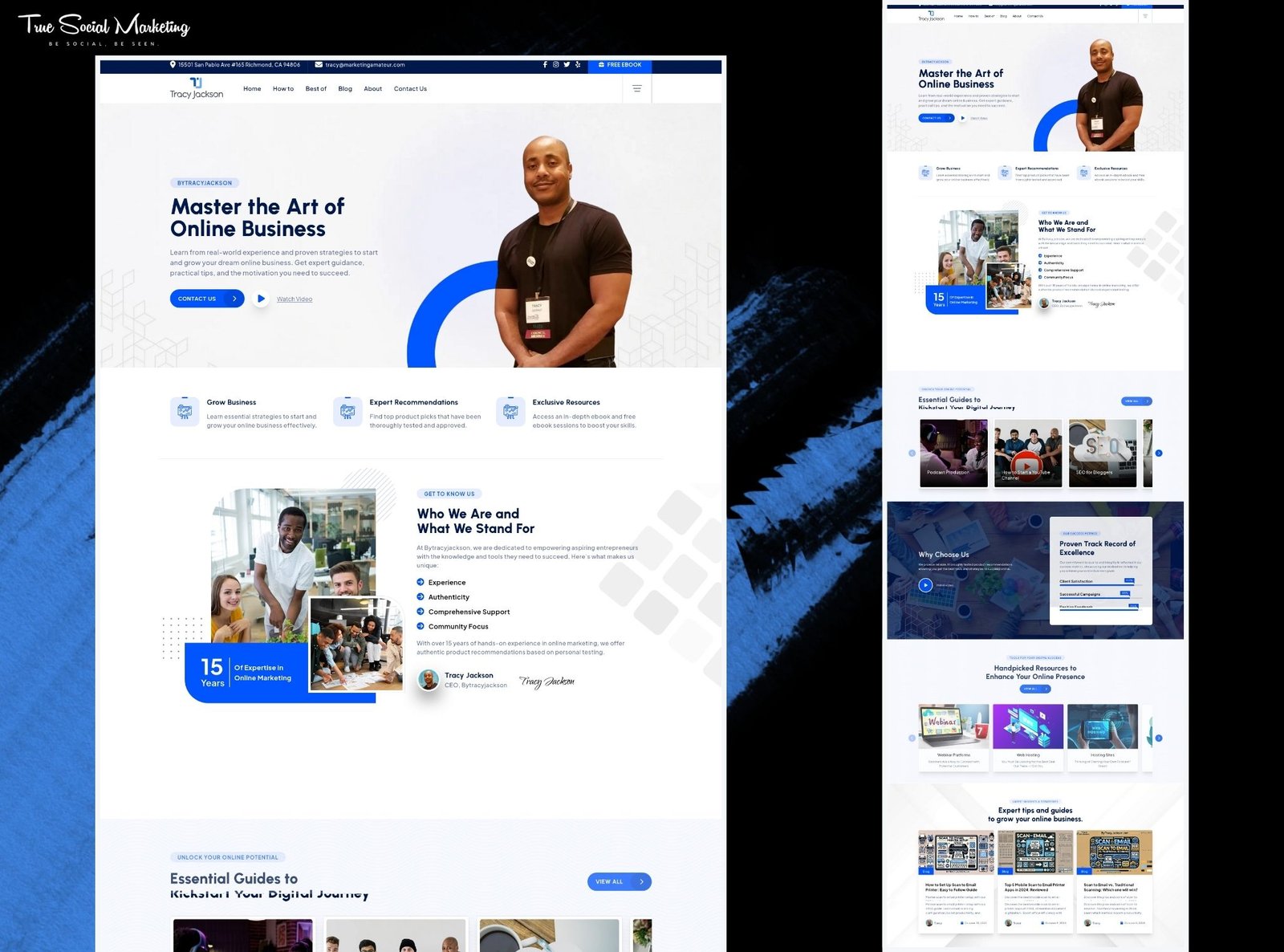
Task: Click the Client Satisfaction progress bar
Action: pyautogui.click(x=1097, y=585)
